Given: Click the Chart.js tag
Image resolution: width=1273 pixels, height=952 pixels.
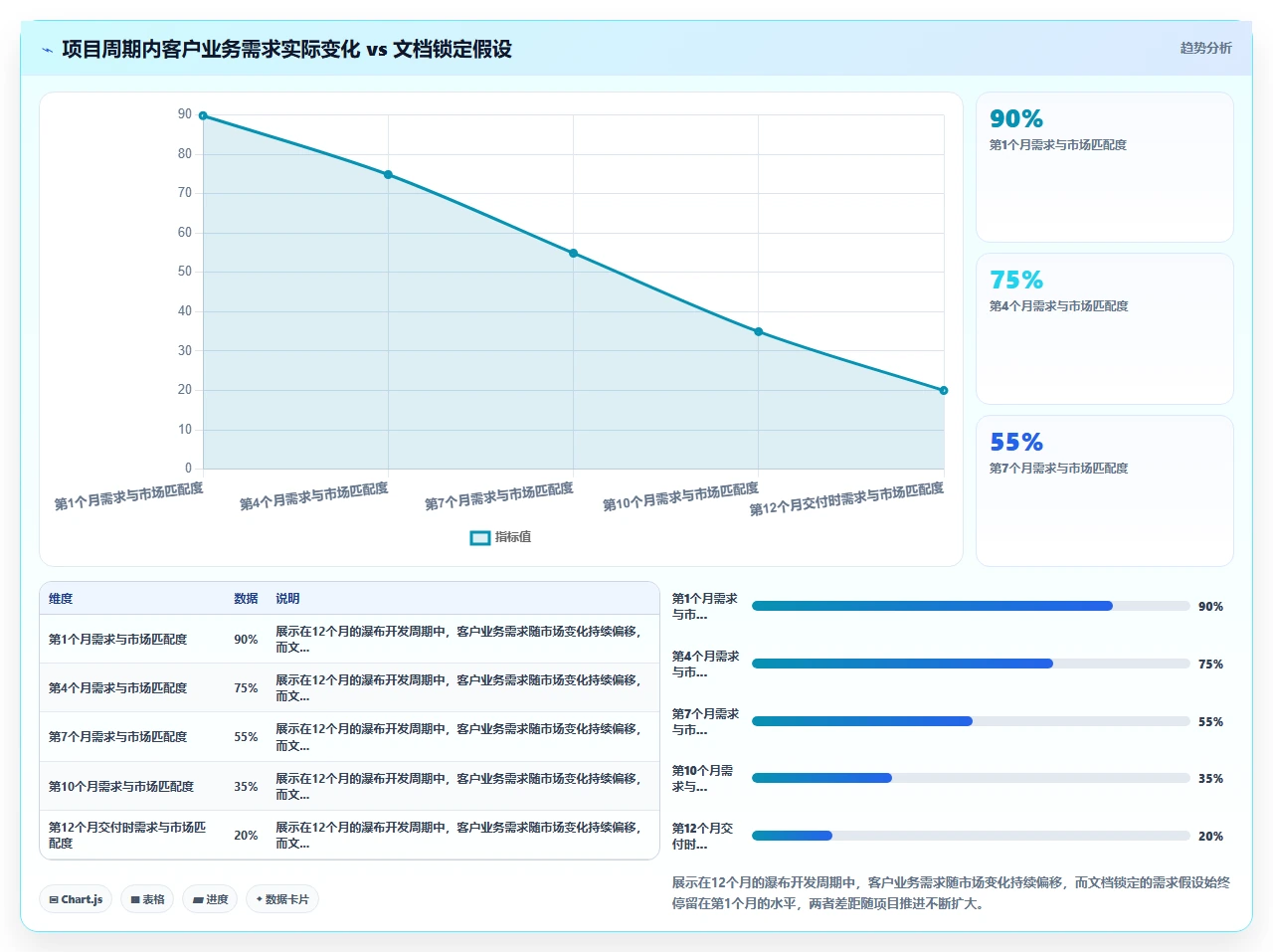Looking at the screenshot, I should [x=76, y=899].
